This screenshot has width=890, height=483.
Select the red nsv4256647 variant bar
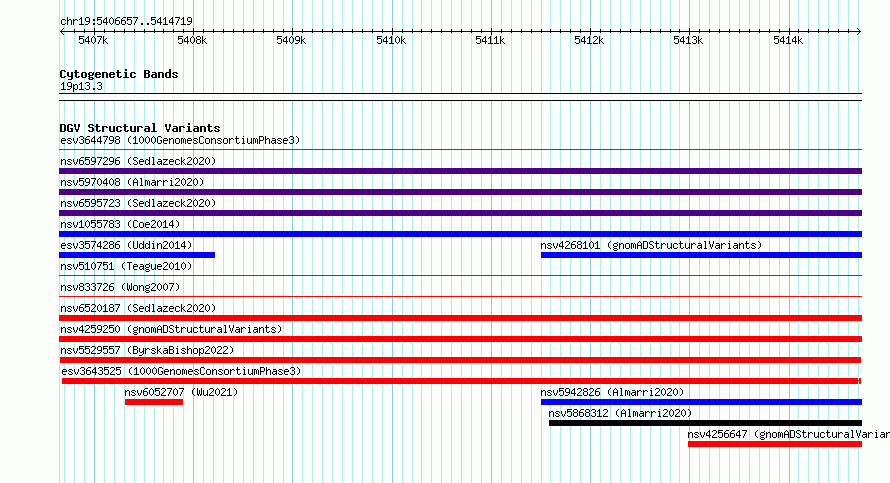tap(775, 444)
